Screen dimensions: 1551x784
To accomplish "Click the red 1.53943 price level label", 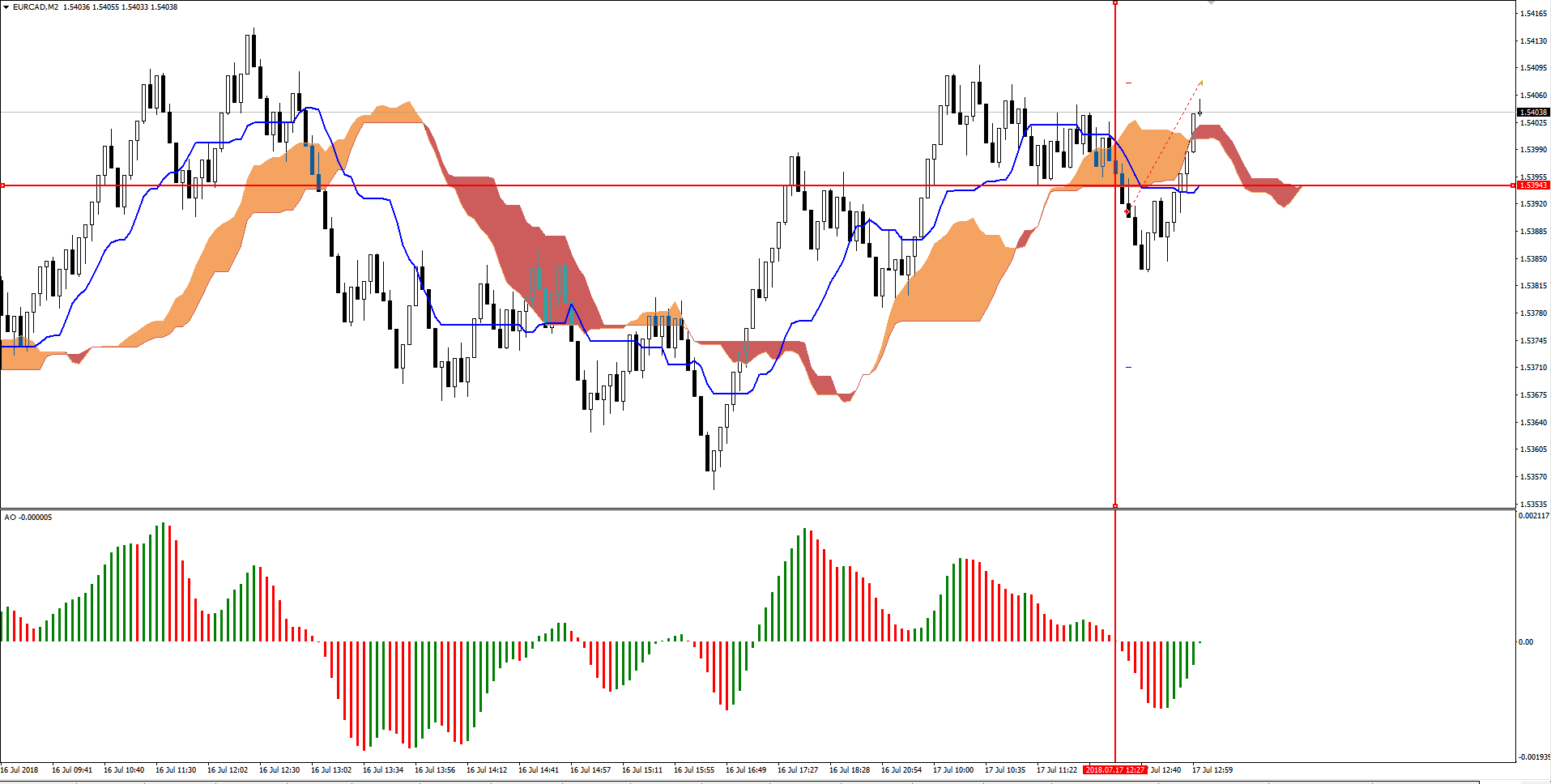I will click(x=1533, y=185).
